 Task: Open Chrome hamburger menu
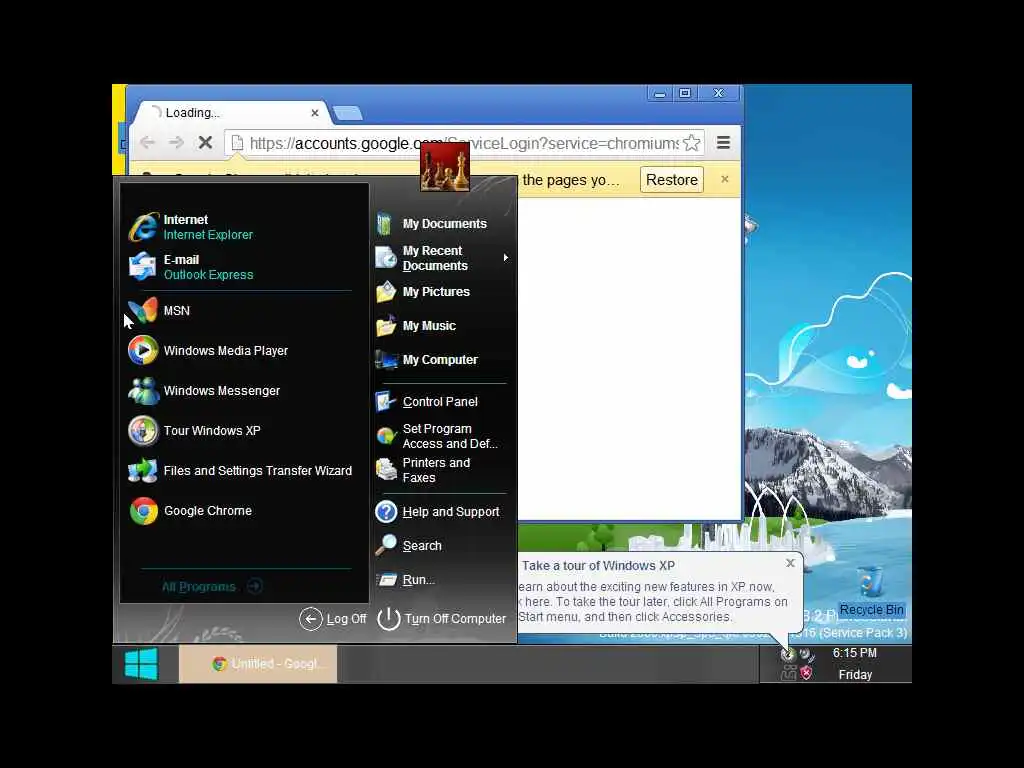tap(724, 142)
